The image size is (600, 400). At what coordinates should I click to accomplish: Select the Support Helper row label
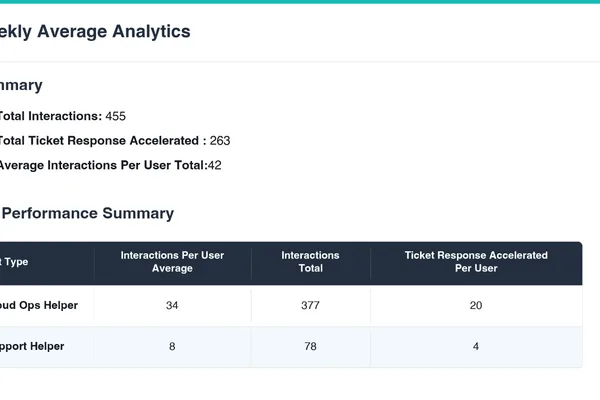(x=32, y=346)
